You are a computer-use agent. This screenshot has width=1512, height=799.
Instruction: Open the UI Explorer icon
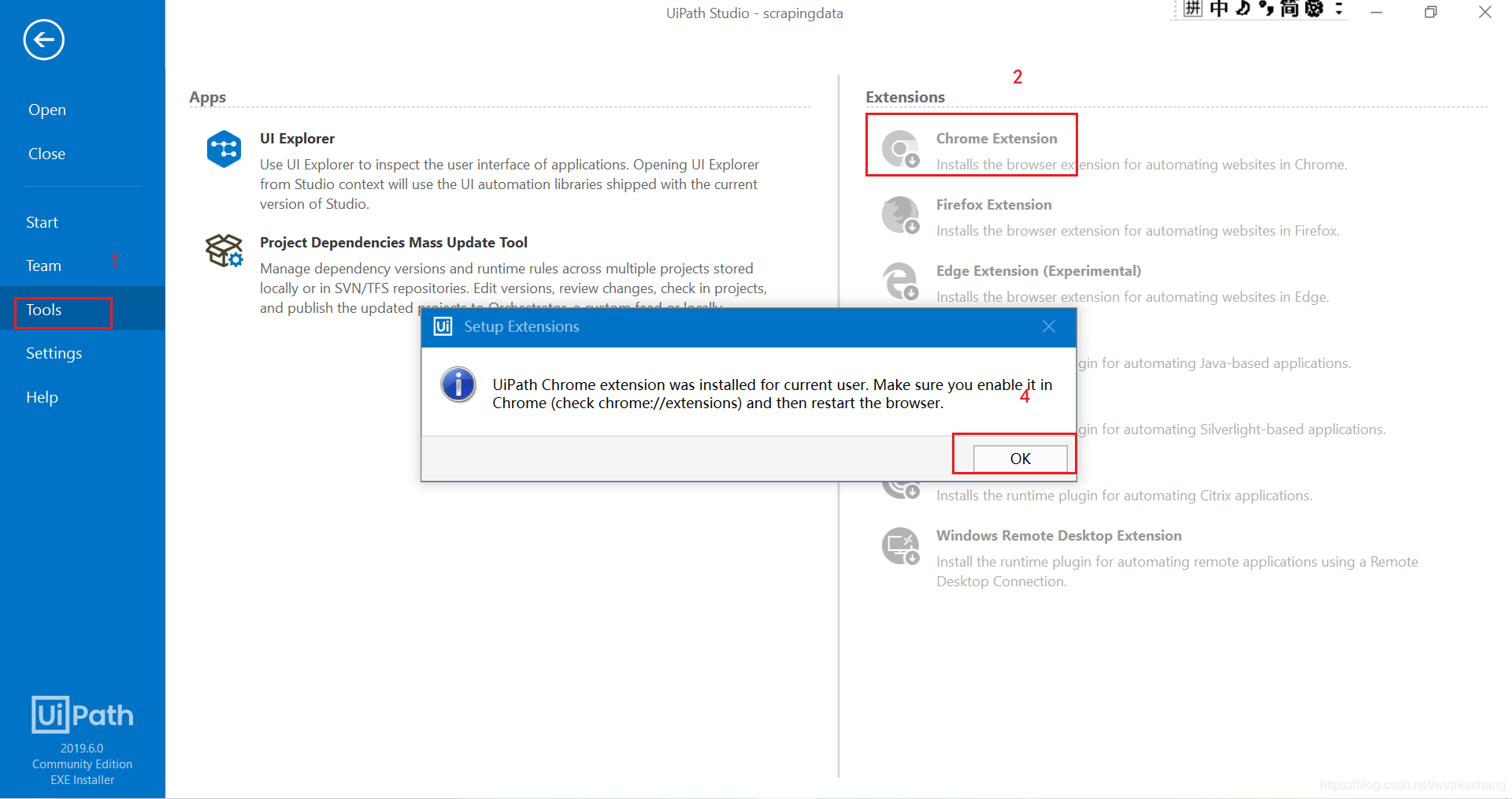pyautogui.click(x=224, y=148)
